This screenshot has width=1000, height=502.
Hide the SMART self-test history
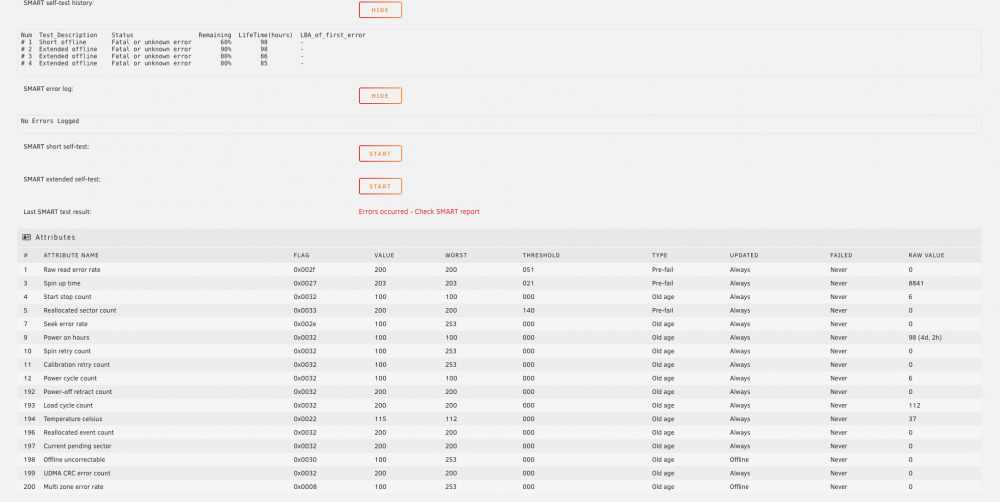coord(380,10)
